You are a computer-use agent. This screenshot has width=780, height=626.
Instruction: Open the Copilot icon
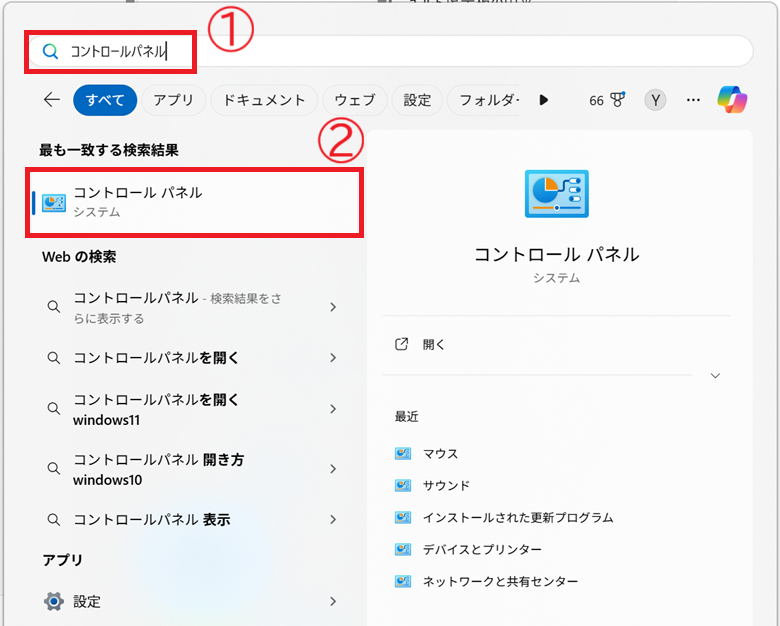732,100
